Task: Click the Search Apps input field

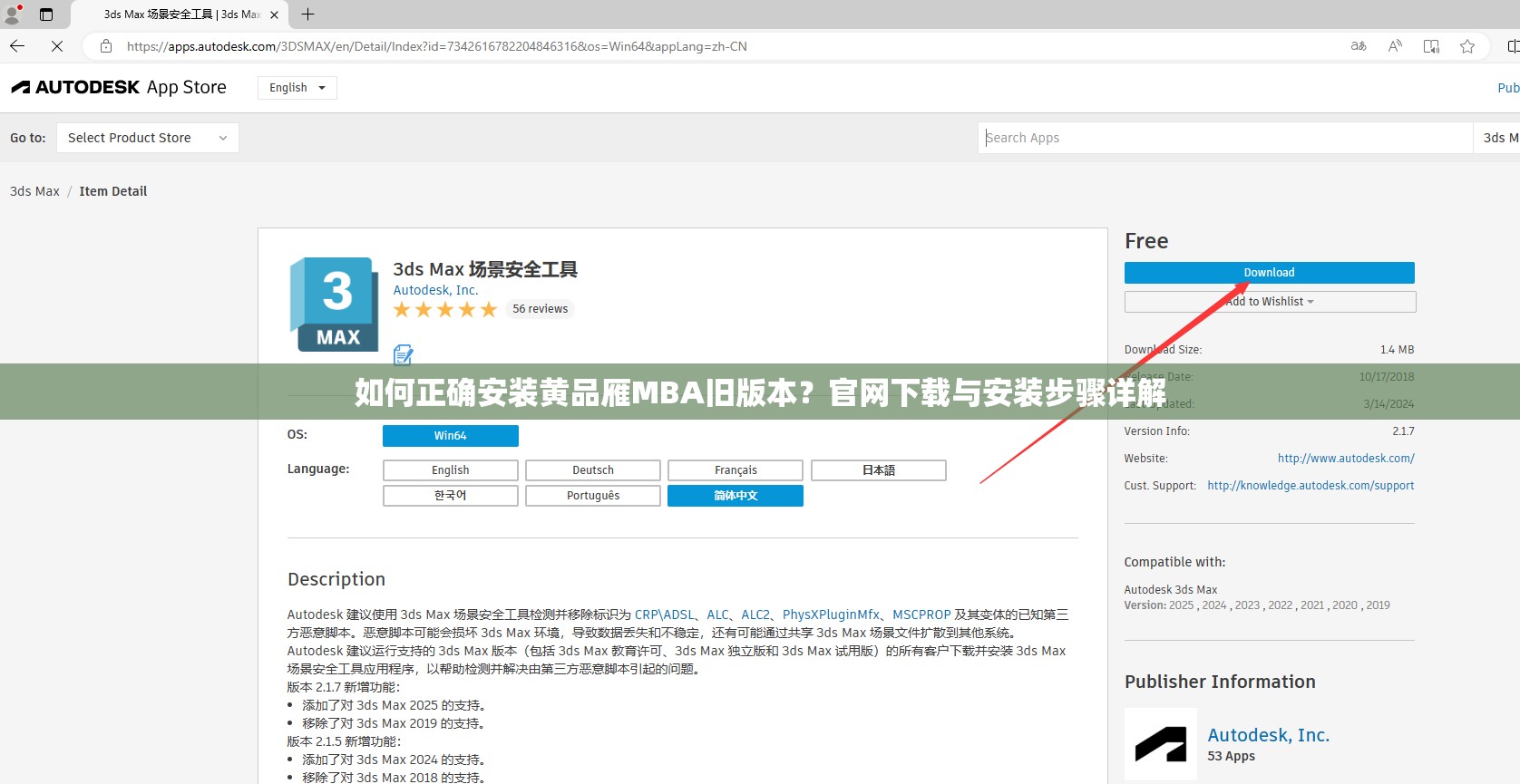Action: (x=1225, y=138)
